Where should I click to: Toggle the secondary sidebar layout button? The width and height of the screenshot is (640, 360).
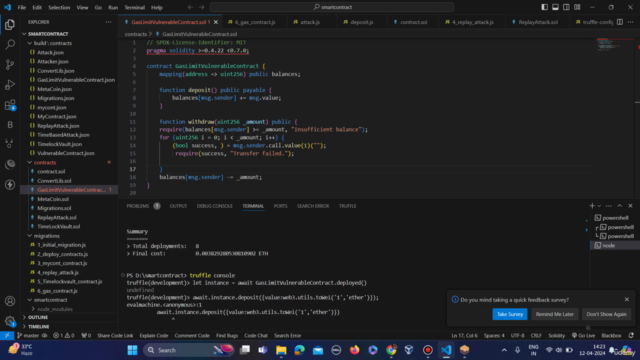pos(566,7)
